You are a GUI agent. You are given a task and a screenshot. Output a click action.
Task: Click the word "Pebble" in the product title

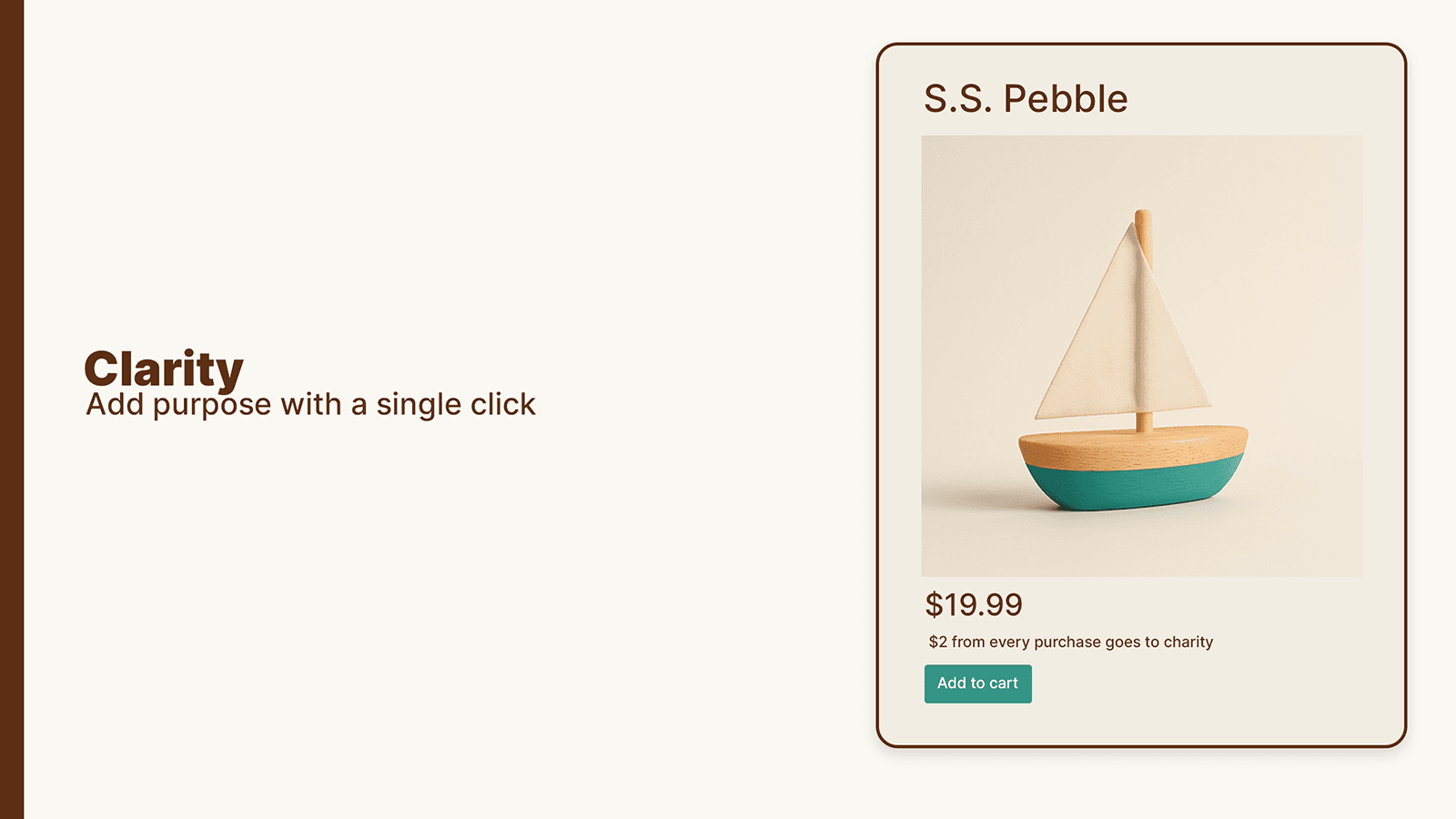(1066, 98)
